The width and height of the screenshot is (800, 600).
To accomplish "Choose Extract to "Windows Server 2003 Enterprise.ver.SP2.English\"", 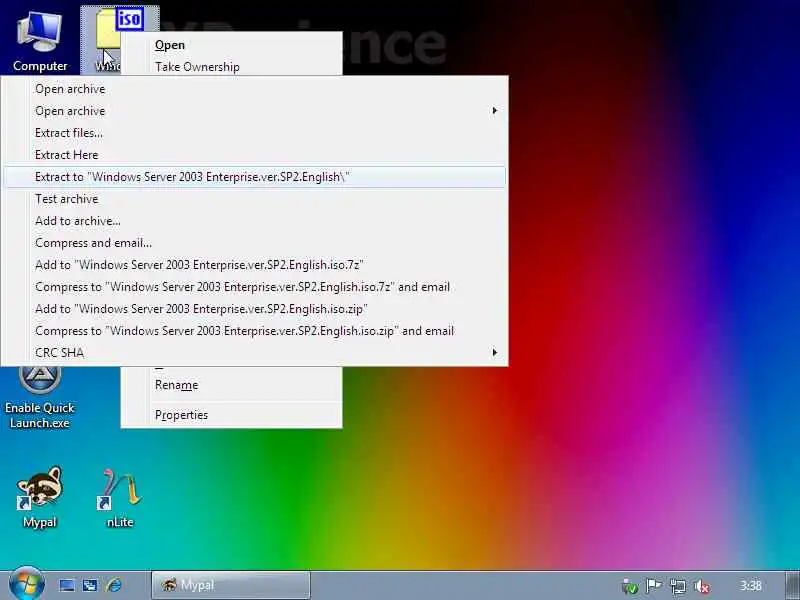I will (254, 177).
